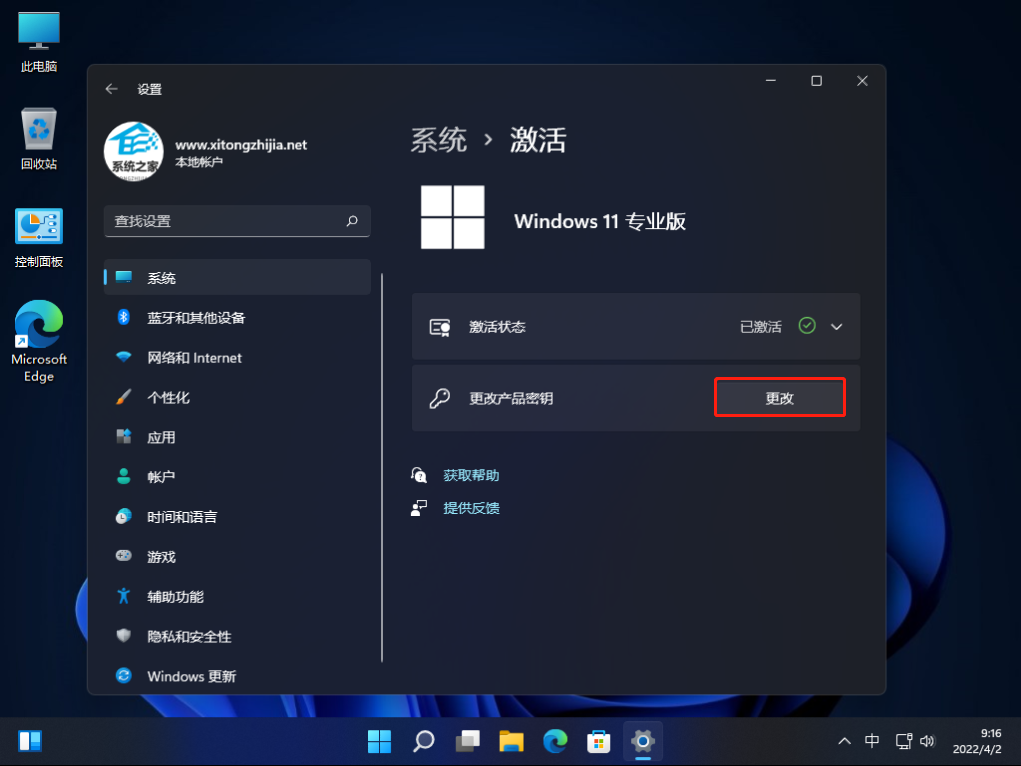The height and width of the screenshot is (766, 1021).
Task: Click the key icon beside 更改产品密钥
Action: pos(440,398)
